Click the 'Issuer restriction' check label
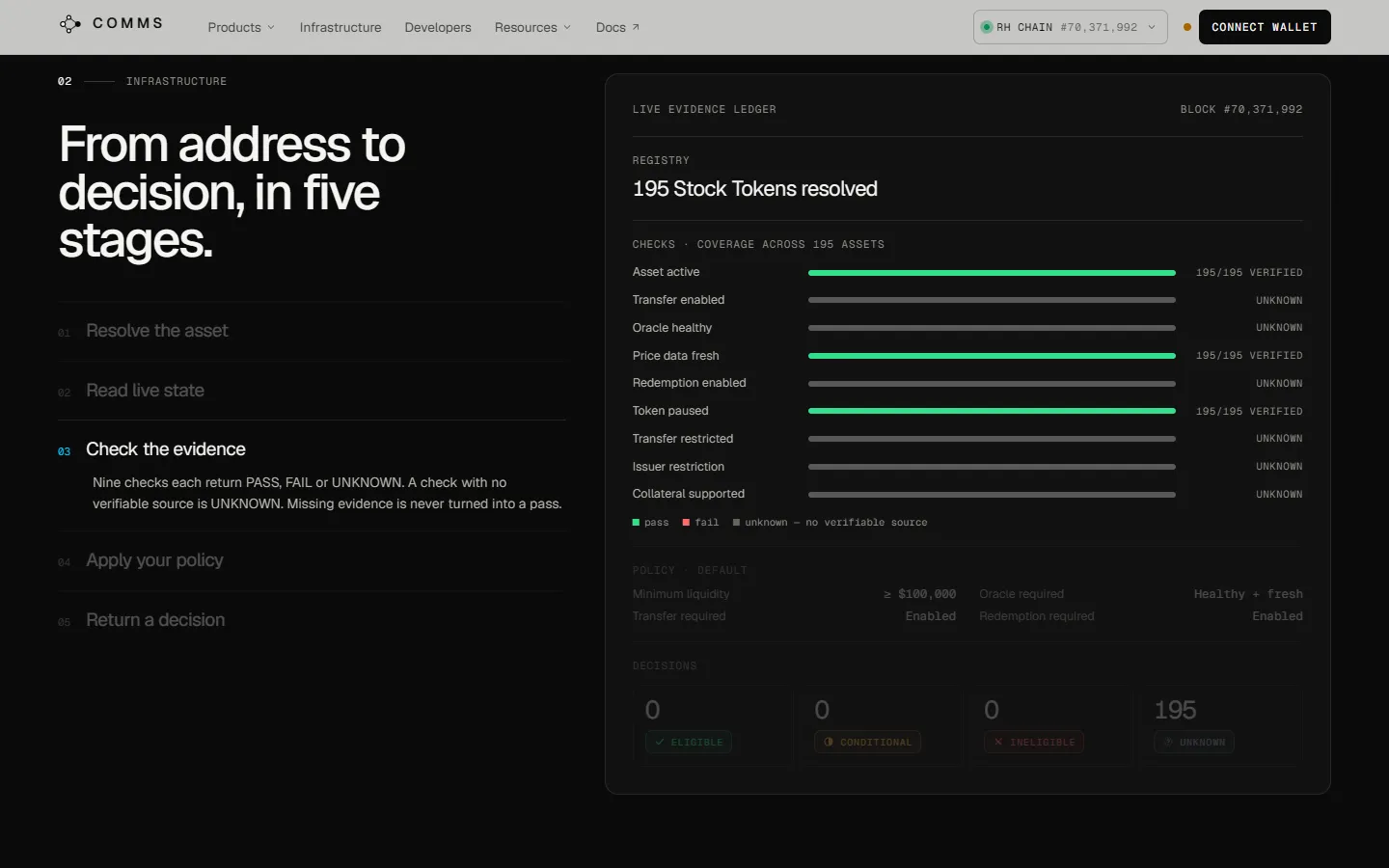 pos(678,467)
